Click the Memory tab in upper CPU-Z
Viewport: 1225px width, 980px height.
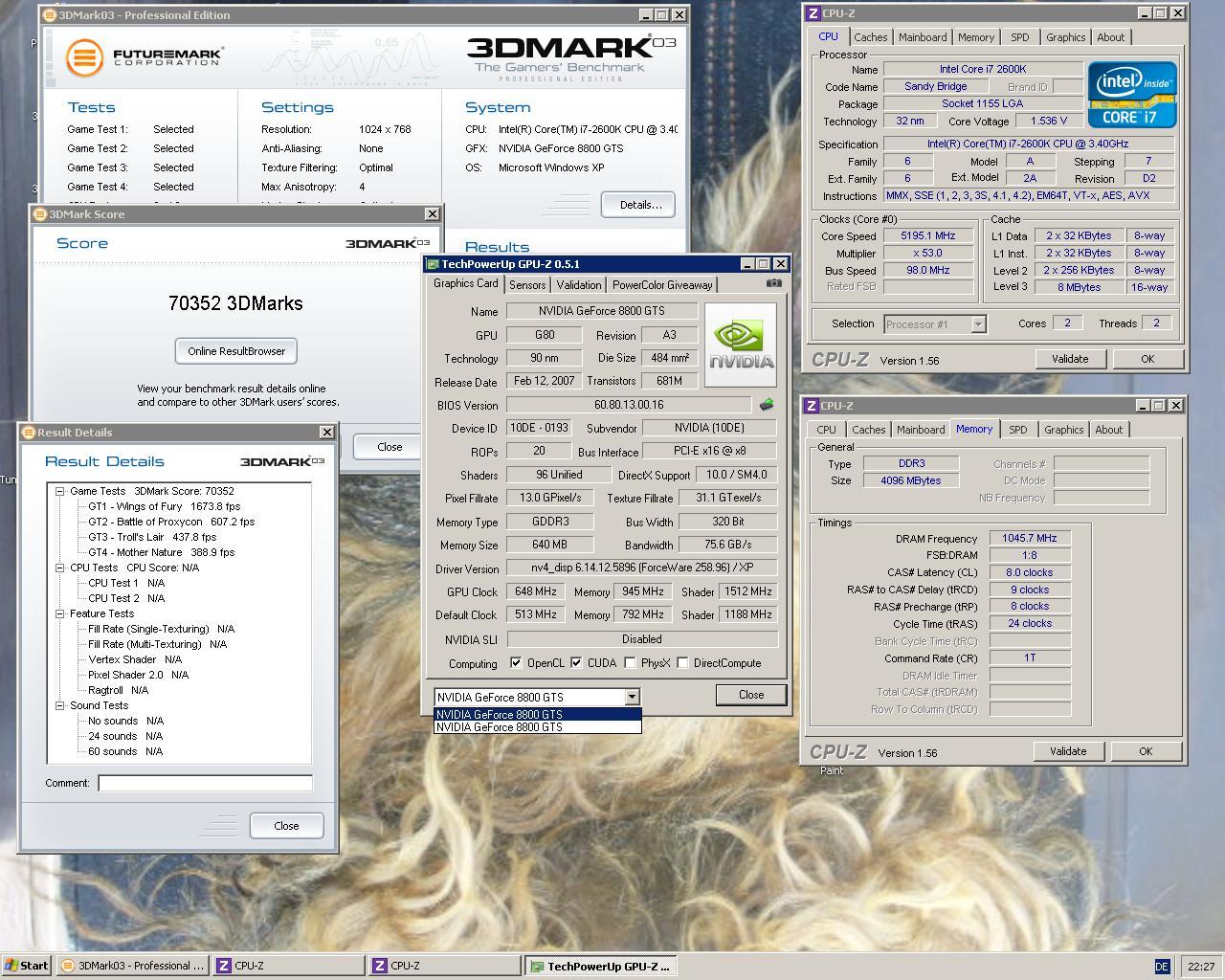(x=976, y=37)
